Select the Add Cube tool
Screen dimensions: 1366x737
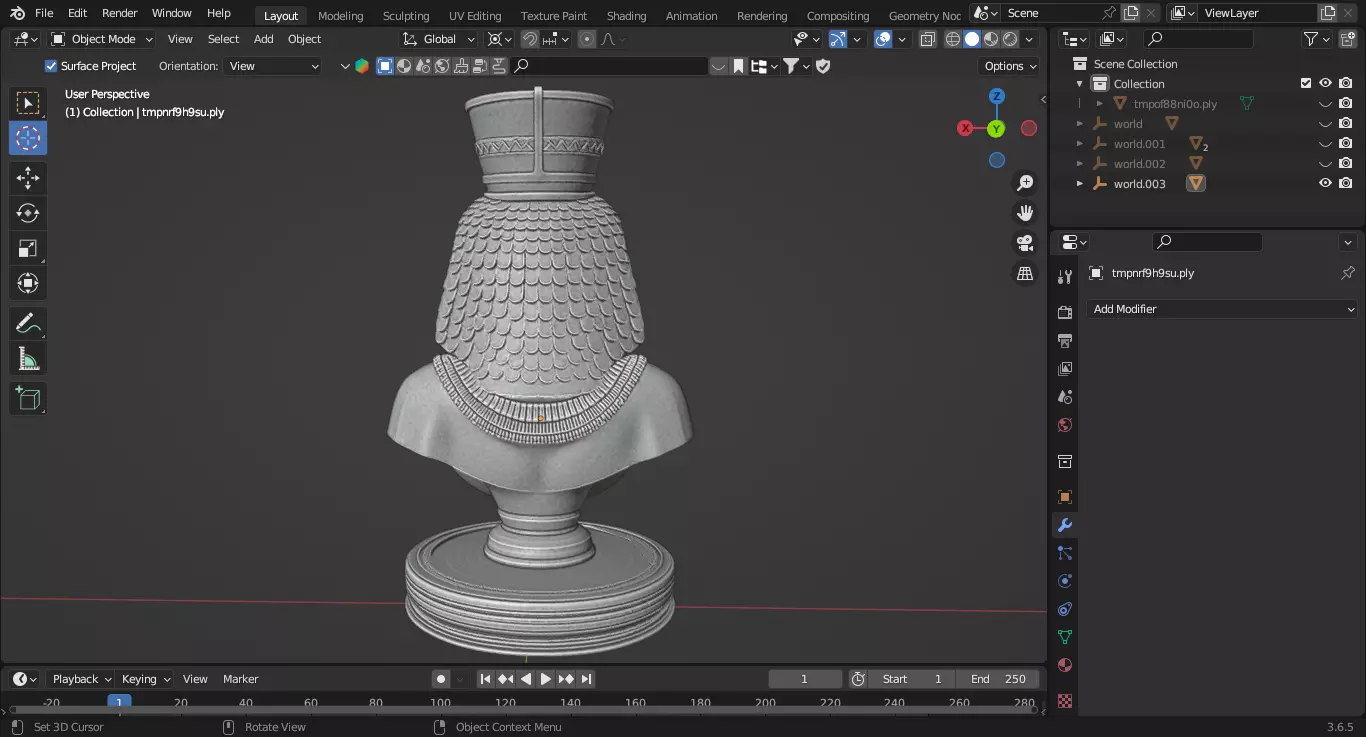click(x=28, y=398)
